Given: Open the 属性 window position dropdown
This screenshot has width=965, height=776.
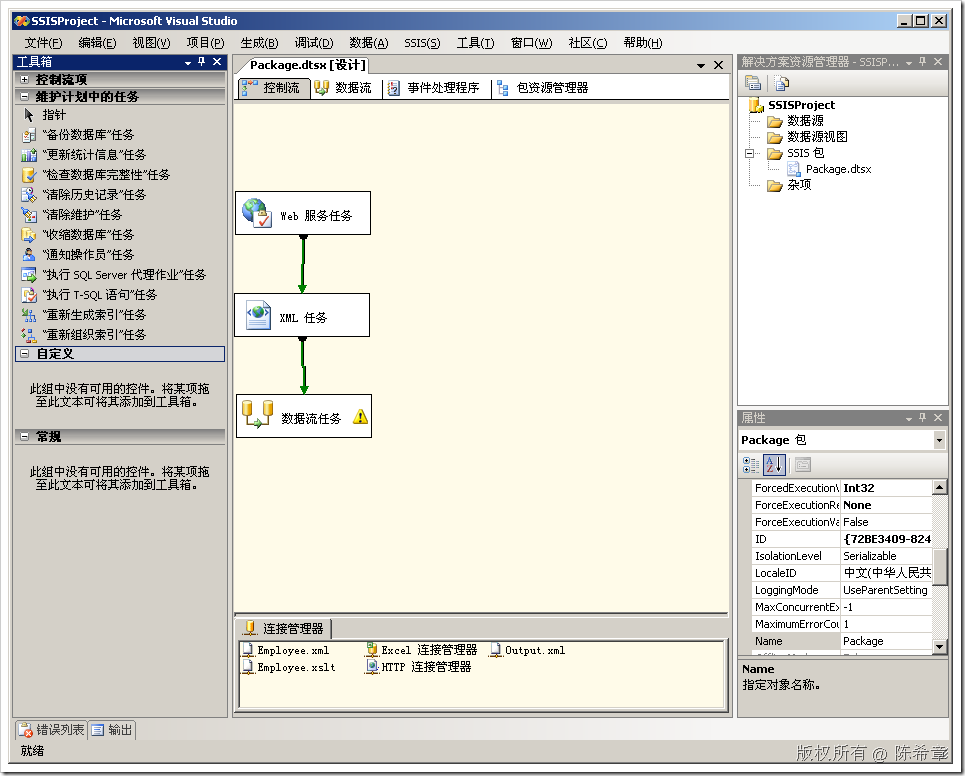Looking at the screenshot, I should (909, 418).
